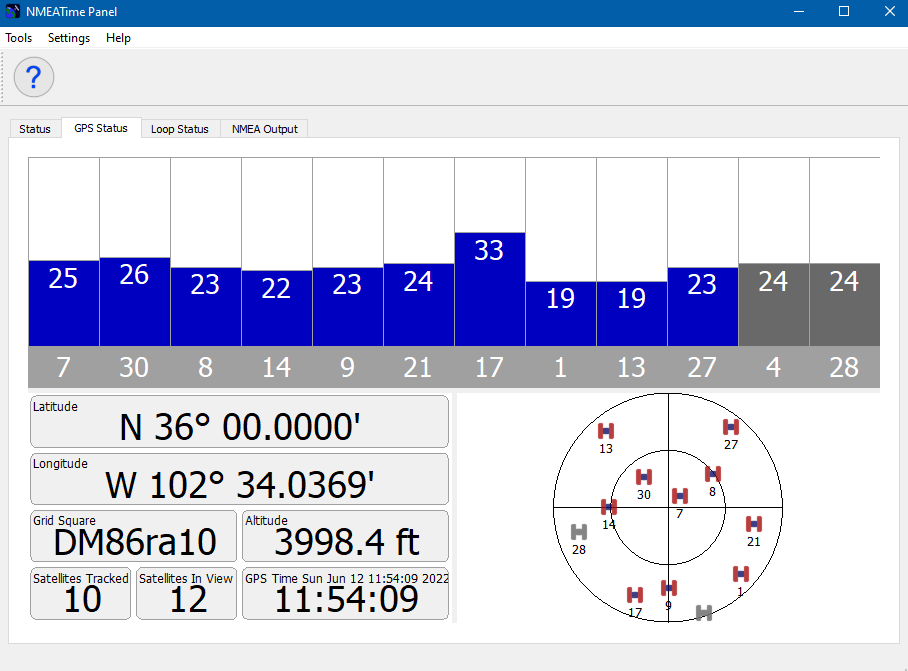This screenshot has width=908, height=671.
Task: Click the GPS Time readout 11:54:09
Action: [346, 599]
